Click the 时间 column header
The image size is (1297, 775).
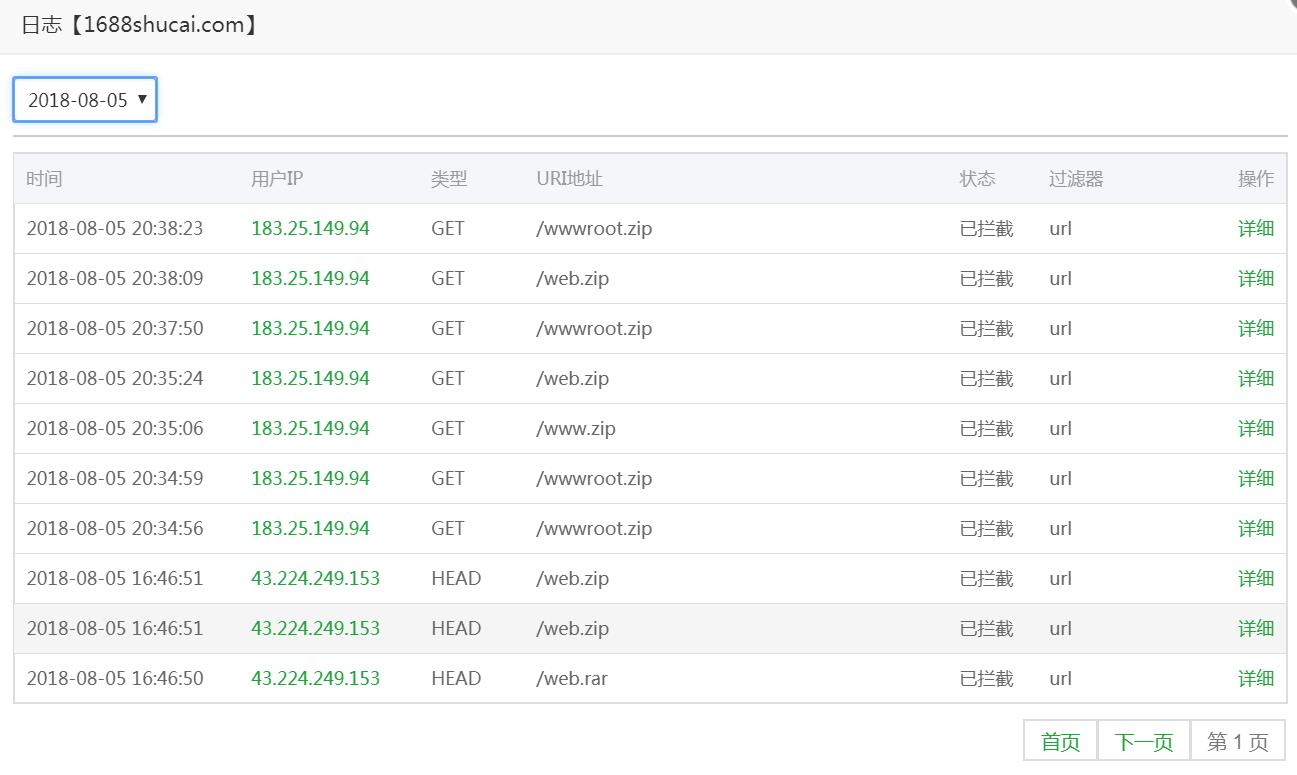click(x=44, y=179)
